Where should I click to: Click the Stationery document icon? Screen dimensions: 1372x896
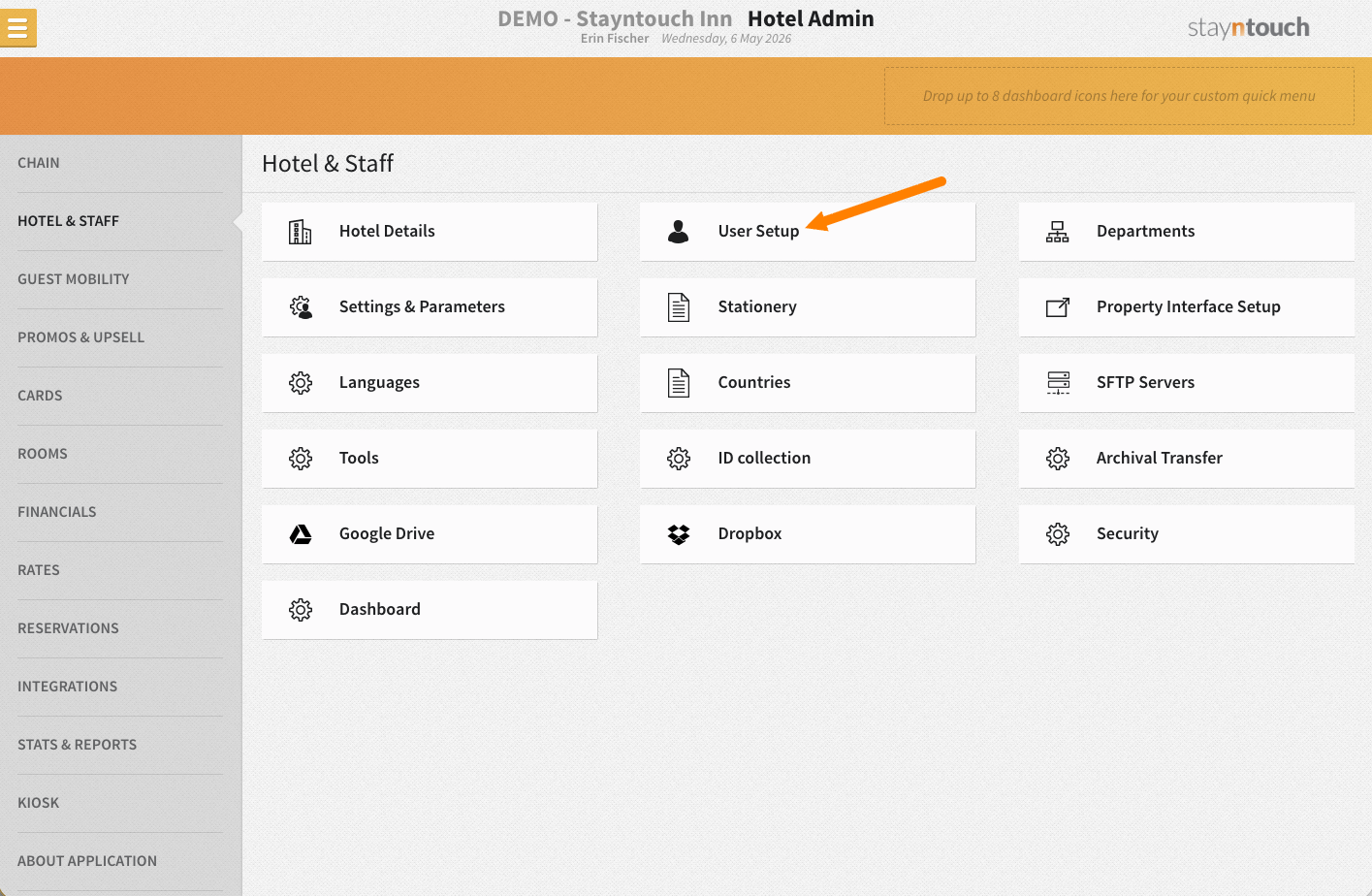coord(679,307)
